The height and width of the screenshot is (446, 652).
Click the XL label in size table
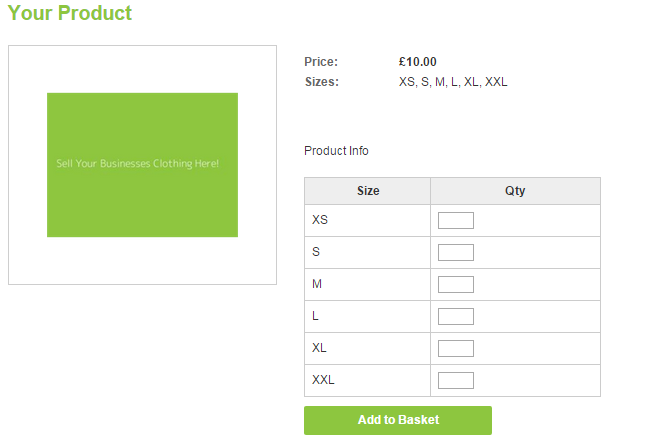click(x=320, y=348)
